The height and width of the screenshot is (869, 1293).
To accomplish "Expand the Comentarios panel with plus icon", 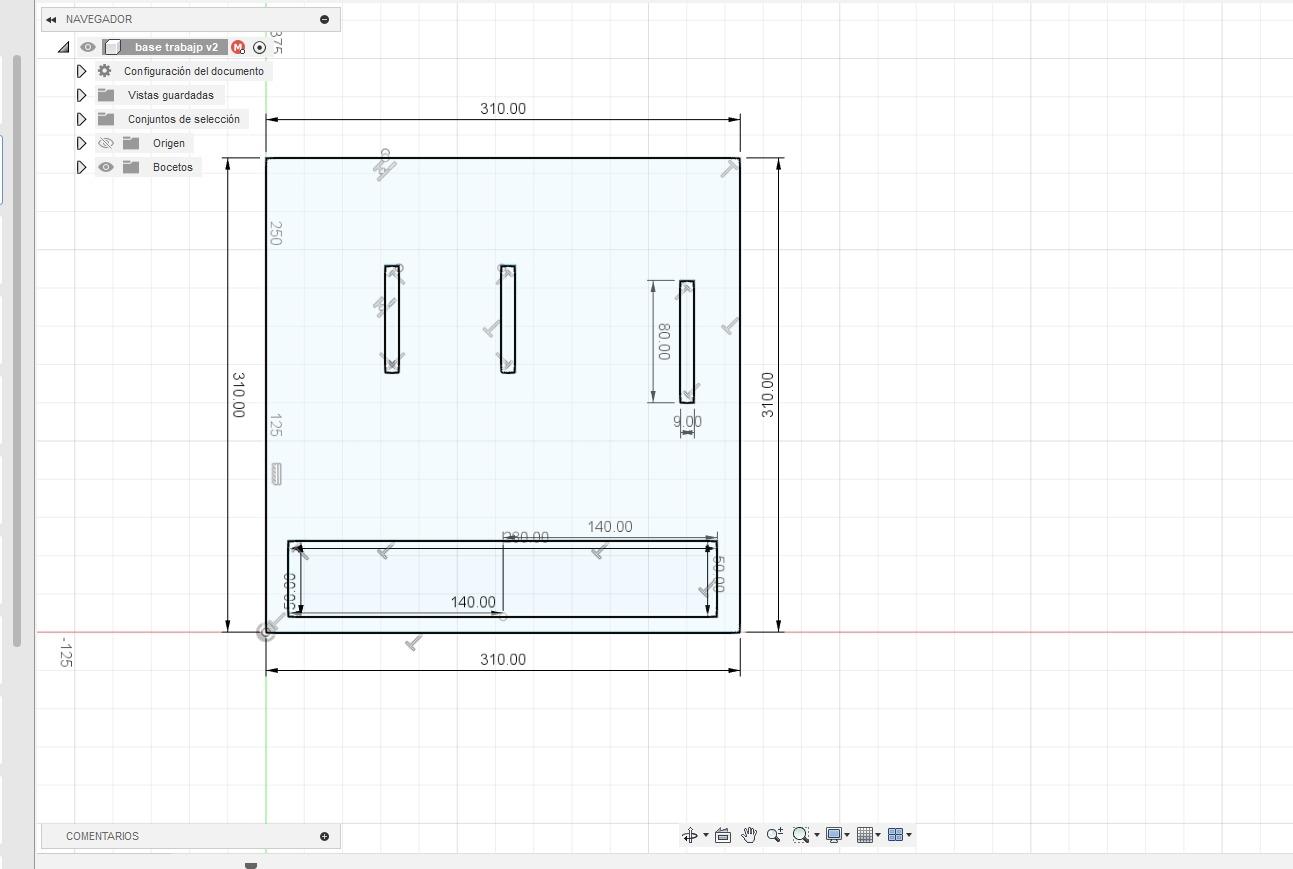I will click(x=324, y=836).
